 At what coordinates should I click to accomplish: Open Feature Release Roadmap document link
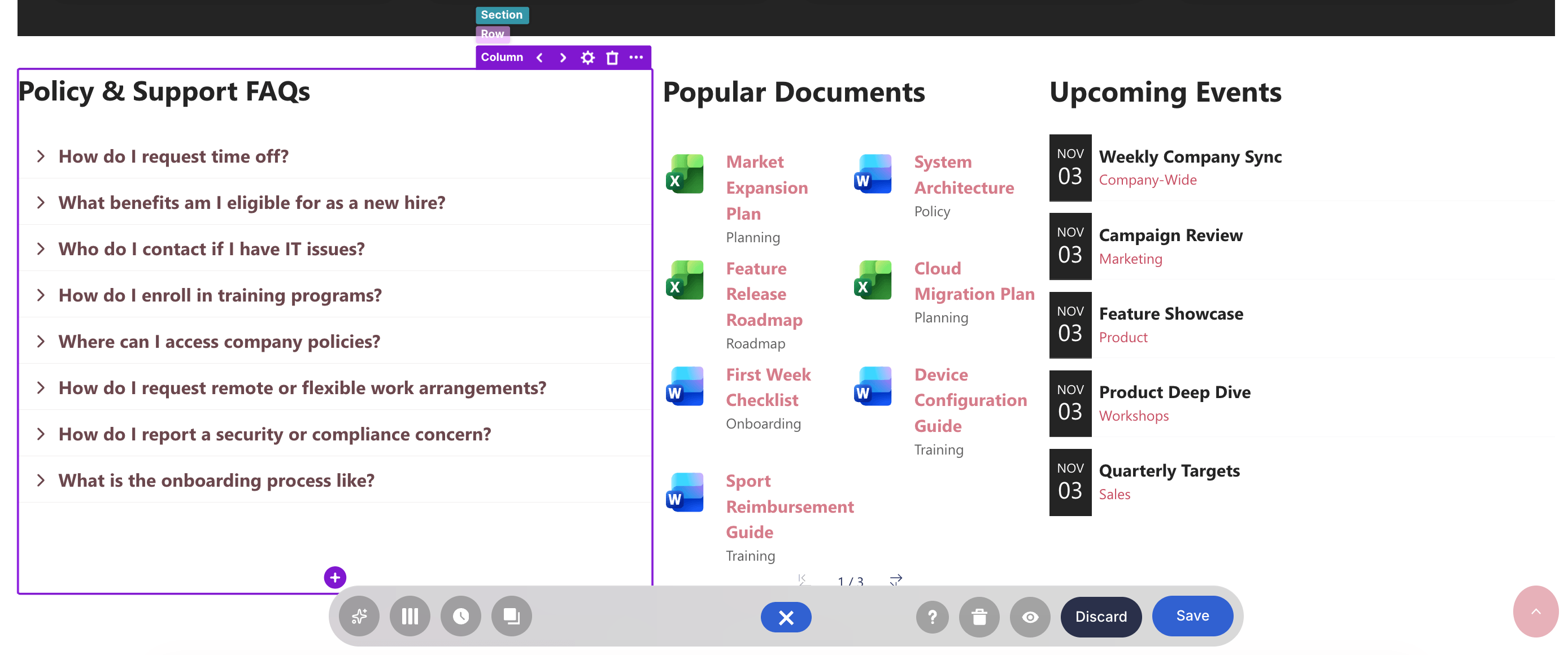click(x=764, y=294)
